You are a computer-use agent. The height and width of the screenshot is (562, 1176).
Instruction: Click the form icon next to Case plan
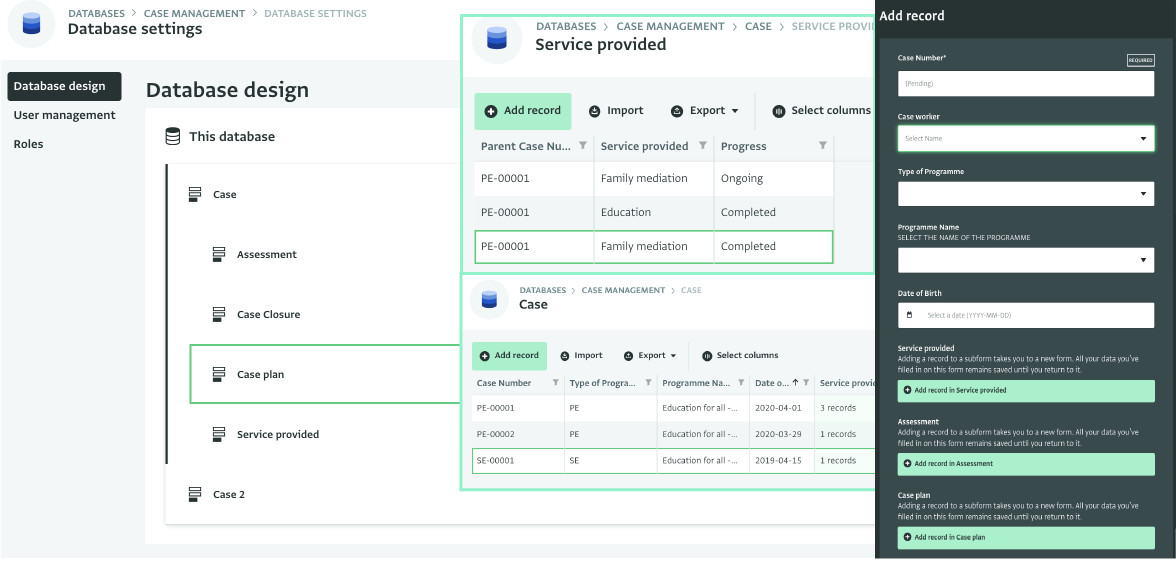tap(219, 374)
